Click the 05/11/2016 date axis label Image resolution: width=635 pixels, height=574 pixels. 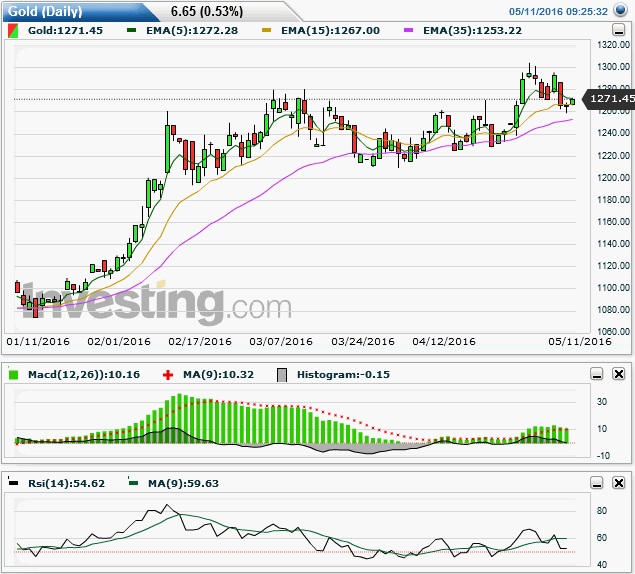point(580,342)
